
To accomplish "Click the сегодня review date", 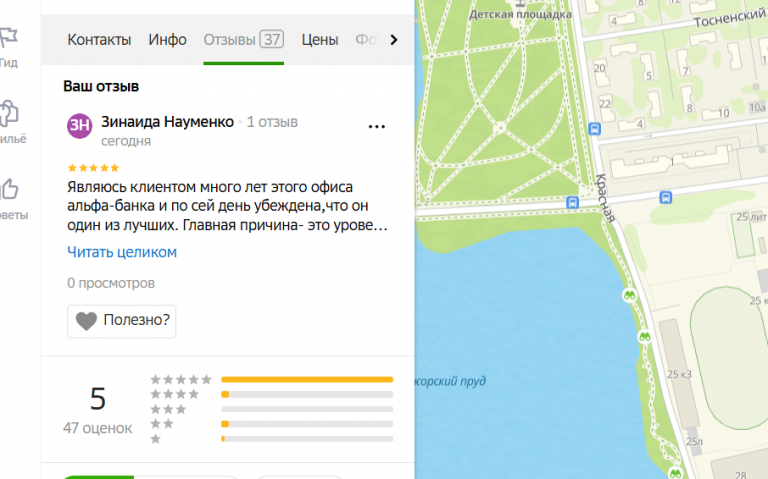I will [x=126, y=141].
